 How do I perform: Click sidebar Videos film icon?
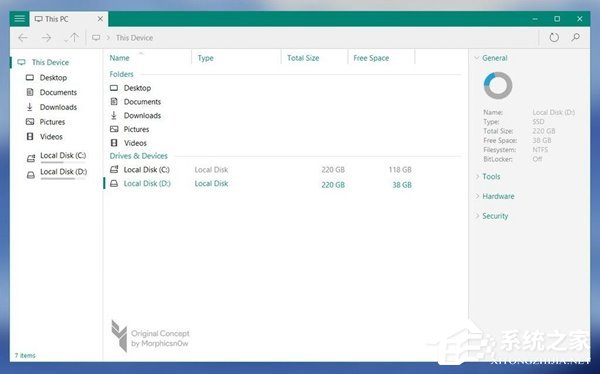[30, 136]
